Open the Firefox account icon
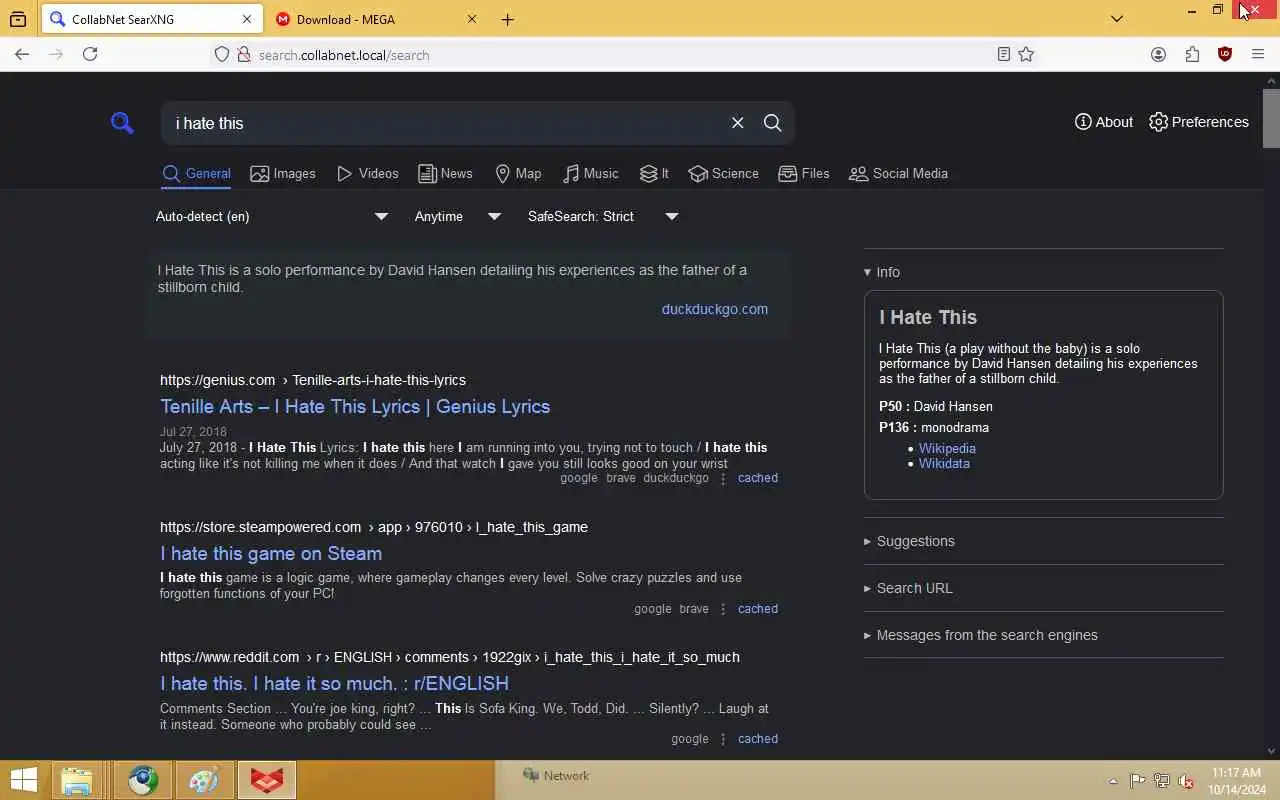The width and height of the screenshot is (1280, 800). [1158, 55]
